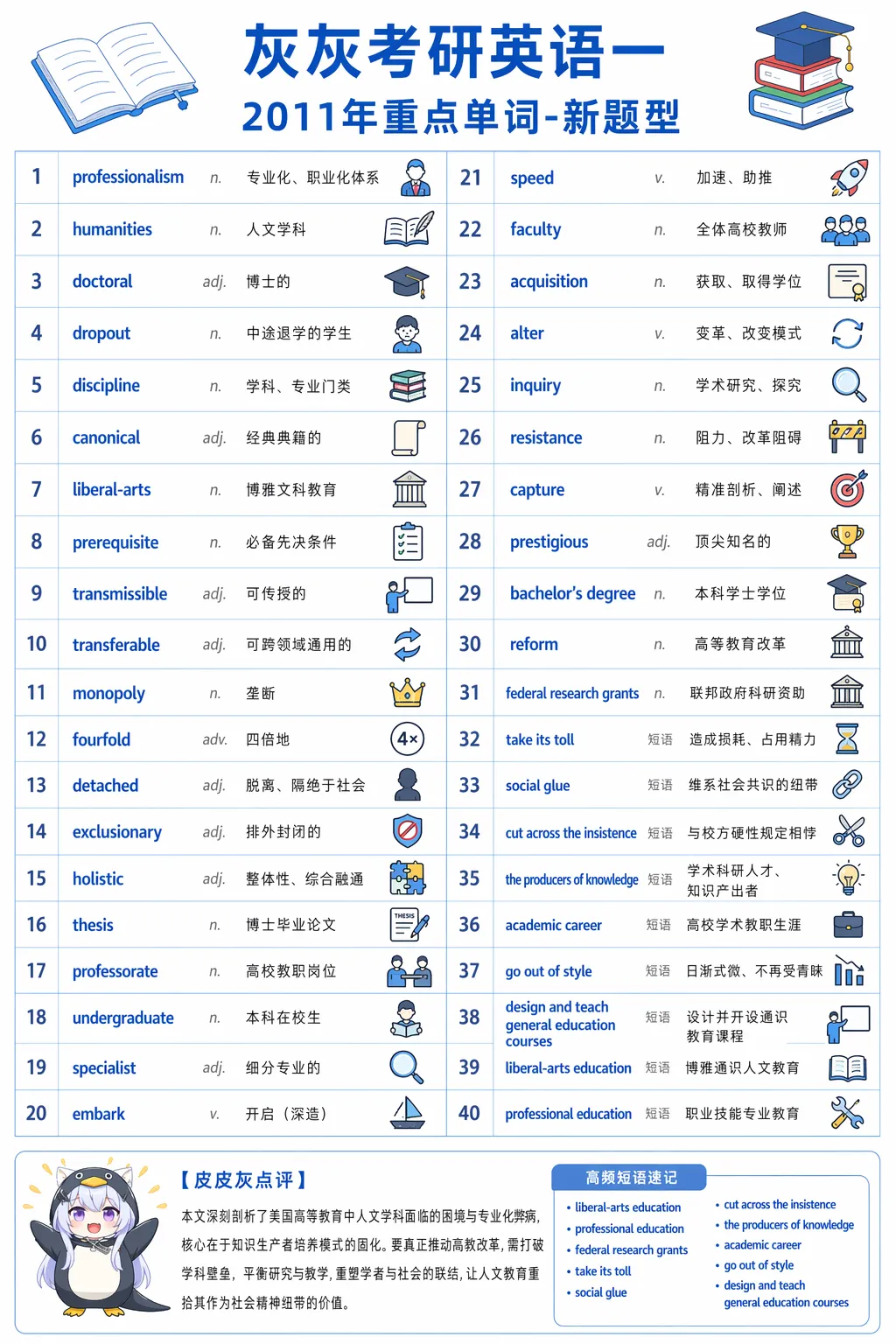The width and height of the screenshot is (896, 1344).
Task: Click the title 灰灰考研英语一
Action: pos(455,52)
